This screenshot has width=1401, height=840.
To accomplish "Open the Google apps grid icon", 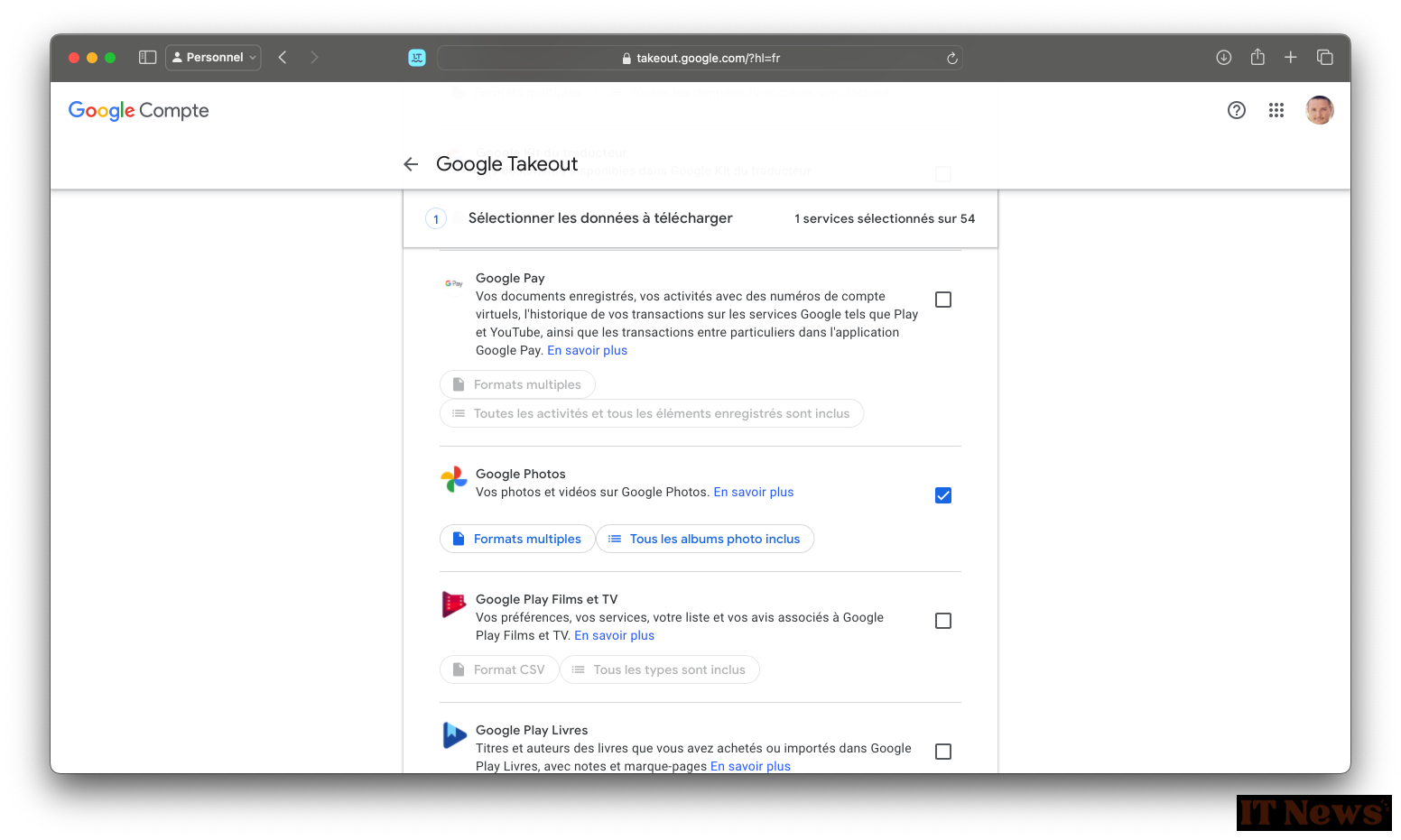I will tap(1276, 110).
